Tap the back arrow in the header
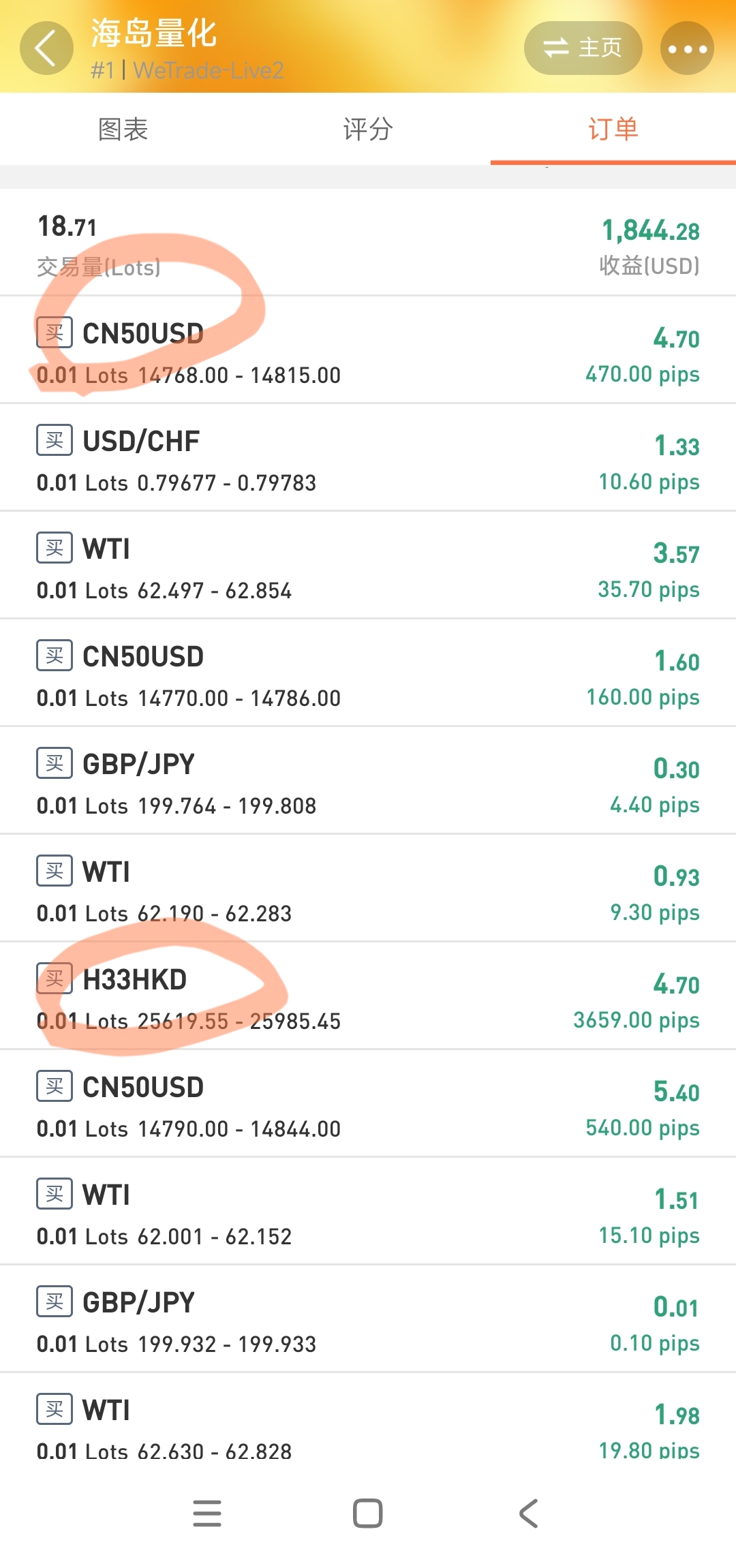The image size is (736, 1568). tap(46, 48)
